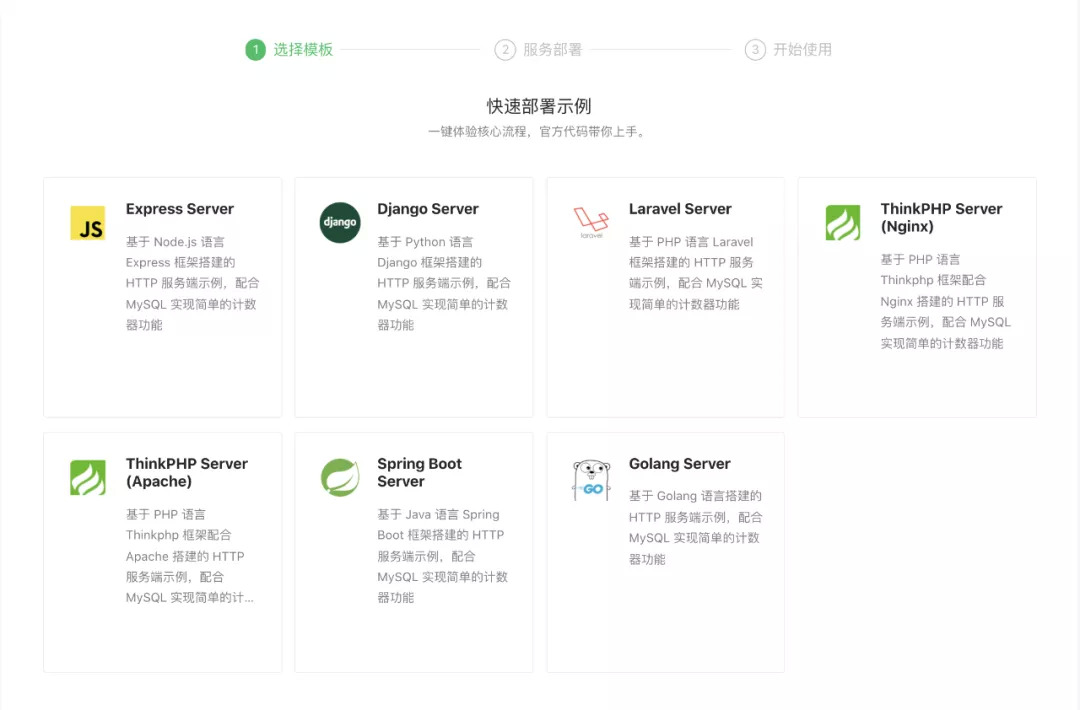Screen dimensions: 1080x710
Task: Click the Nginx 搭建的 HTTP description text
Action: 946,301
